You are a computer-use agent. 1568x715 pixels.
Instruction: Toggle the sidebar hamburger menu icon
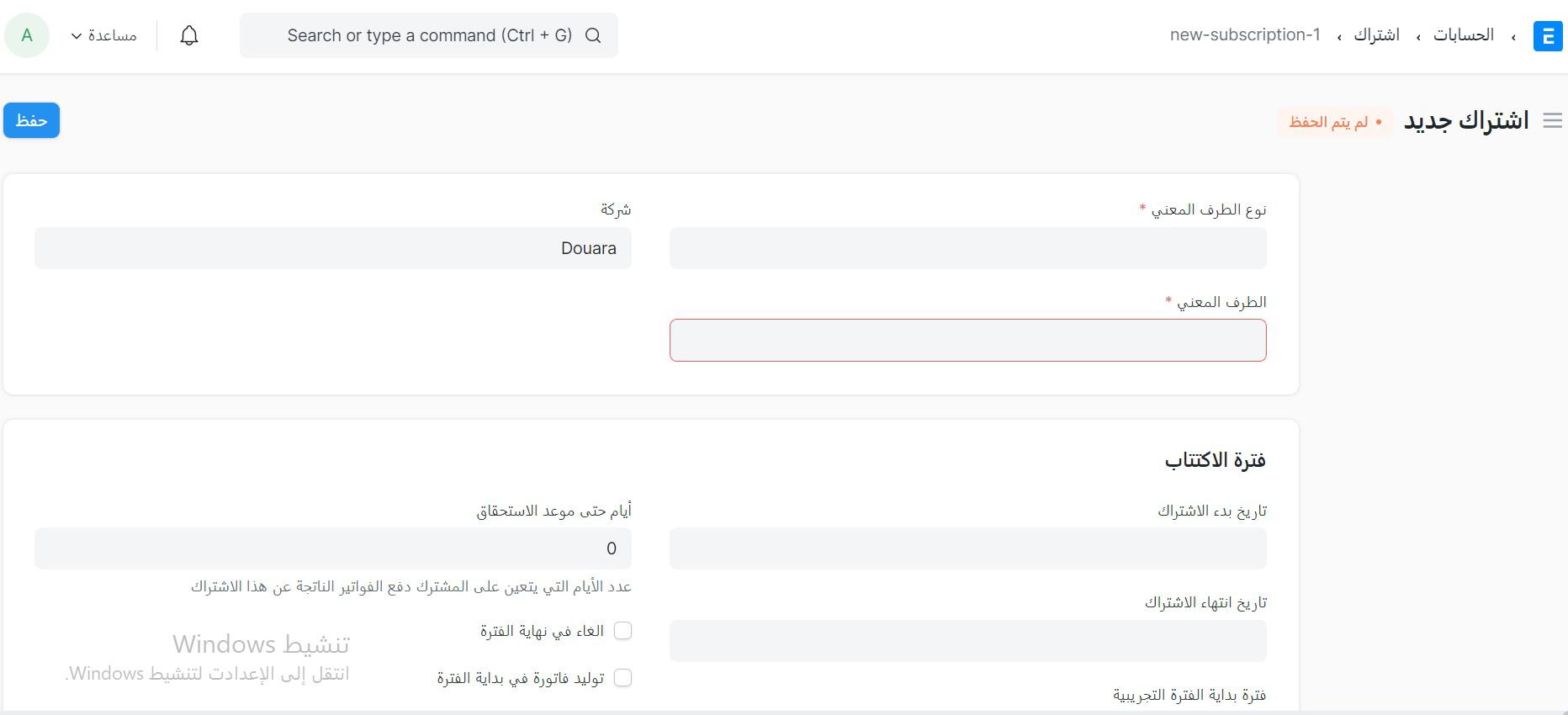pyautogui.click(x=1553, y=121)
